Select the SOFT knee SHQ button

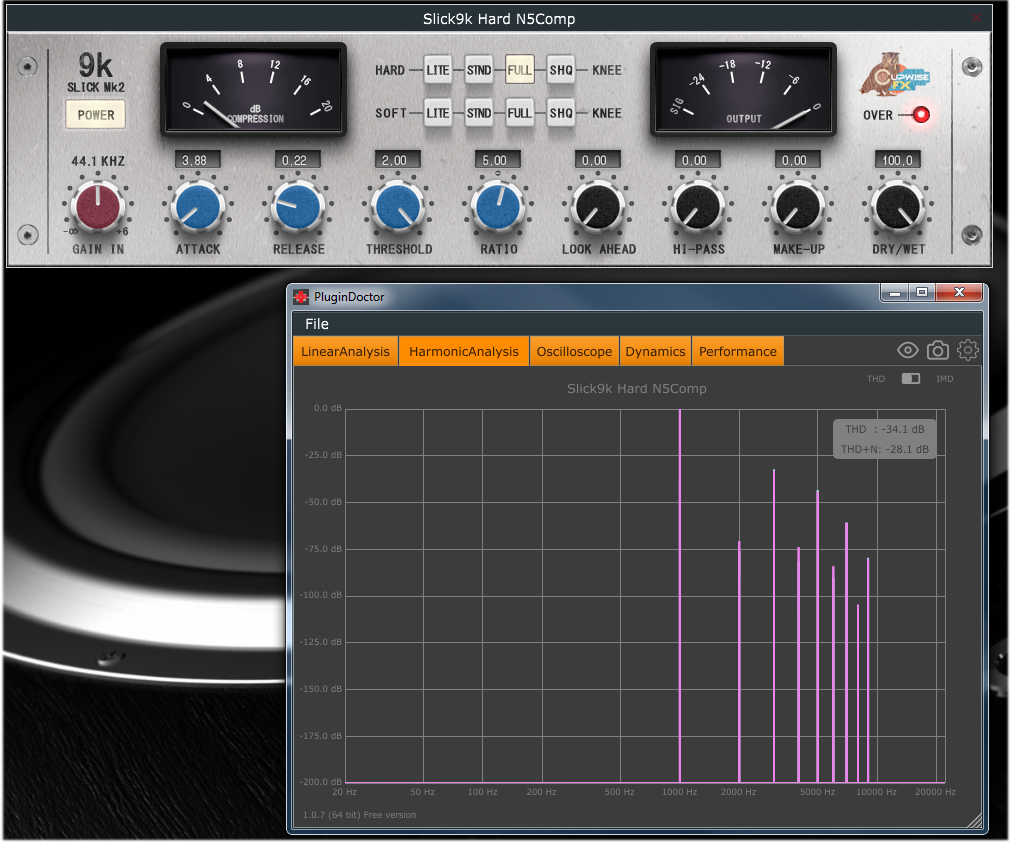(561, 113)
